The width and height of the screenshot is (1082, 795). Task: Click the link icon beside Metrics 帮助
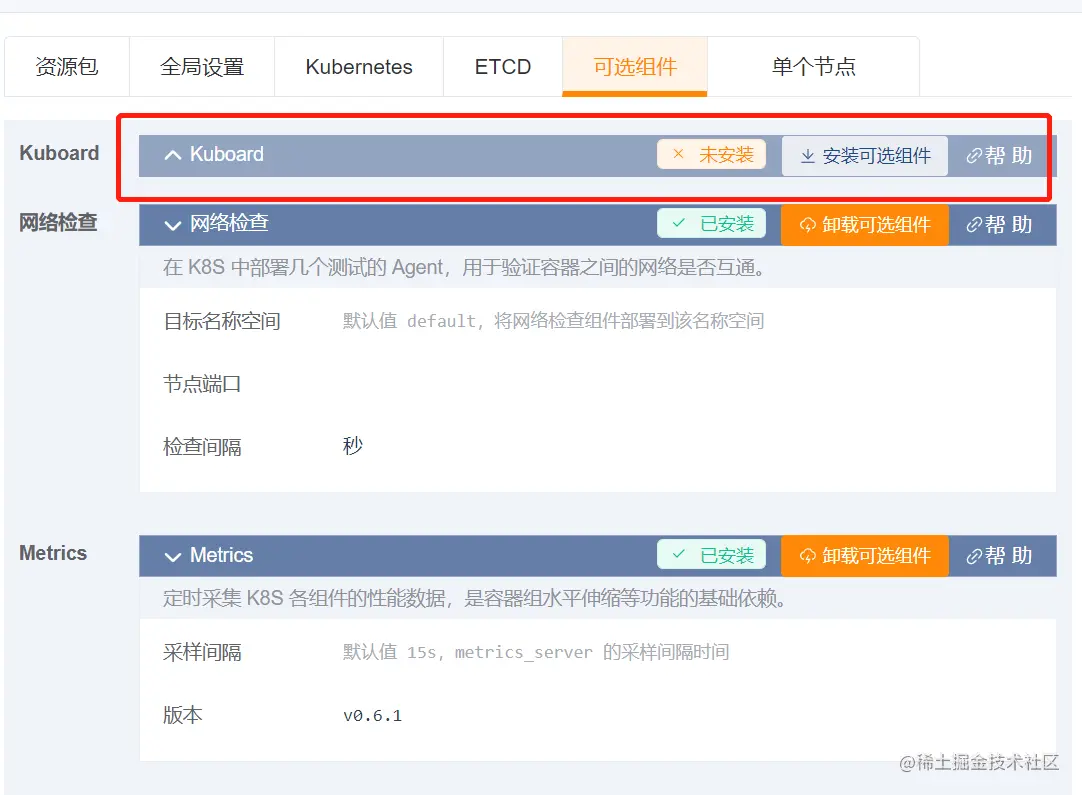point(974,556)
